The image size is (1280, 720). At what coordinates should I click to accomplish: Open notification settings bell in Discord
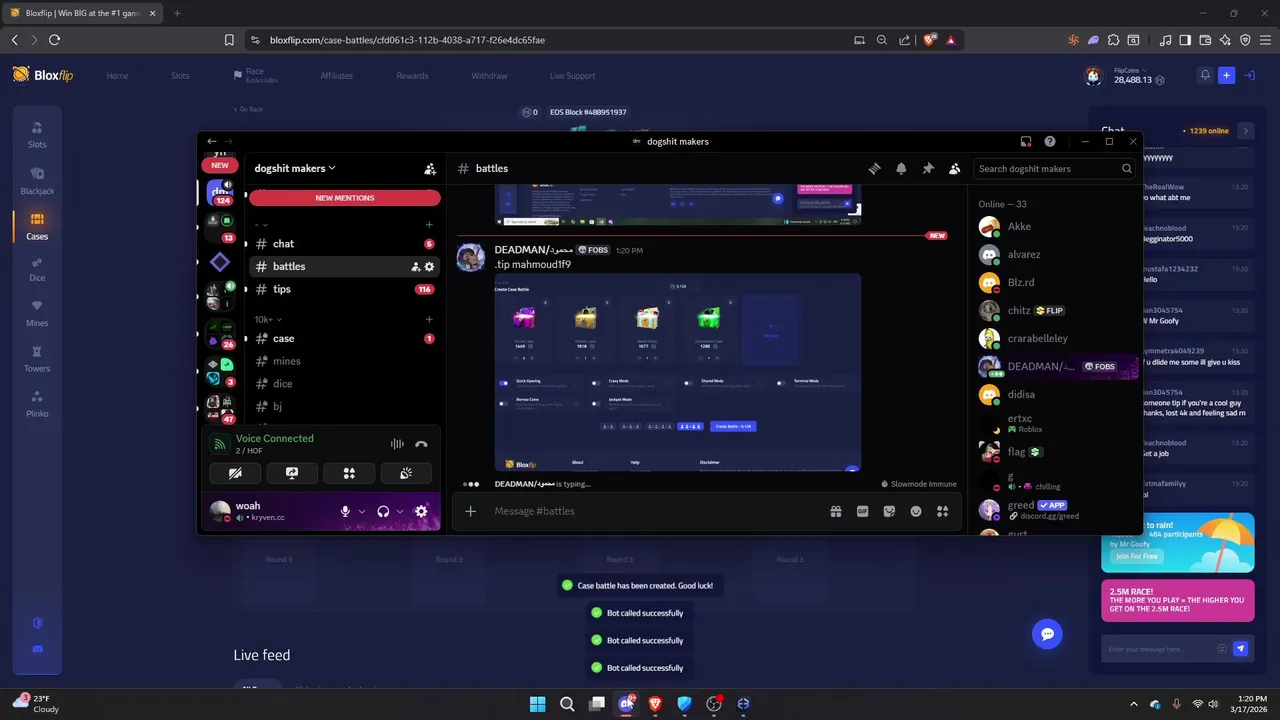[x=901, y=169]
